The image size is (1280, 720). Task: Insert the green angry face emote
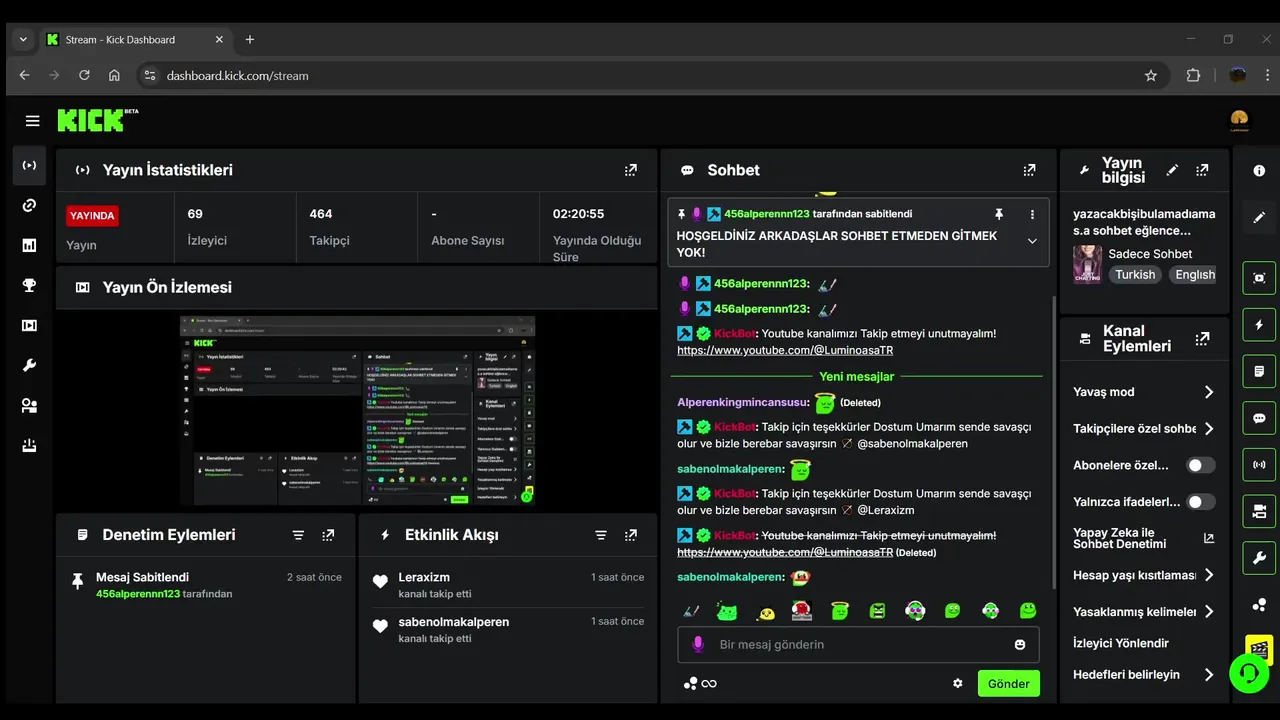877,610
